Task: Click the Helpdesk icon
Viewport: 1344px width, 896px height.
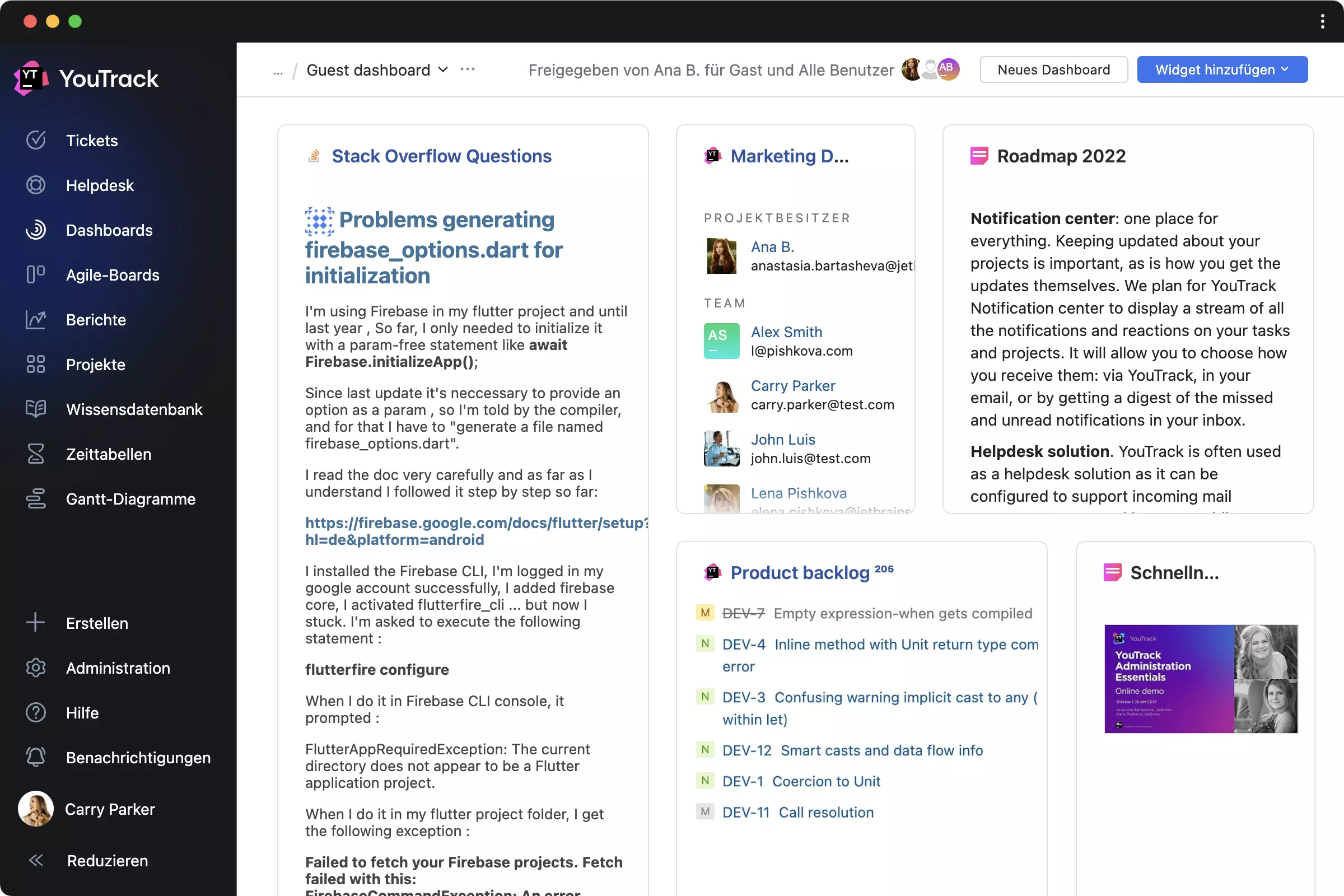Action: pyautogui.click(x=36, y=185)
